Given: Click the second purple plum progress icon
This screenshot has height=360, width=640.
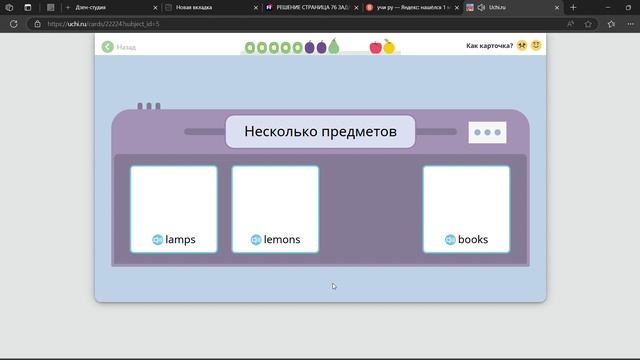Looking at the screenshot, I should [322, 47].
